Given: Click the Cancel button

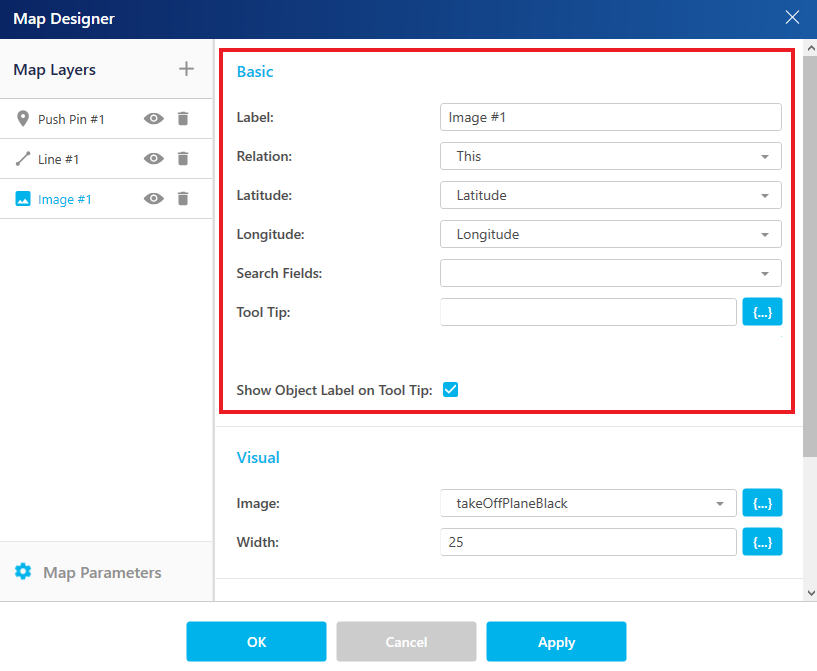Looking at the screenshot, I should pos(406,641).
